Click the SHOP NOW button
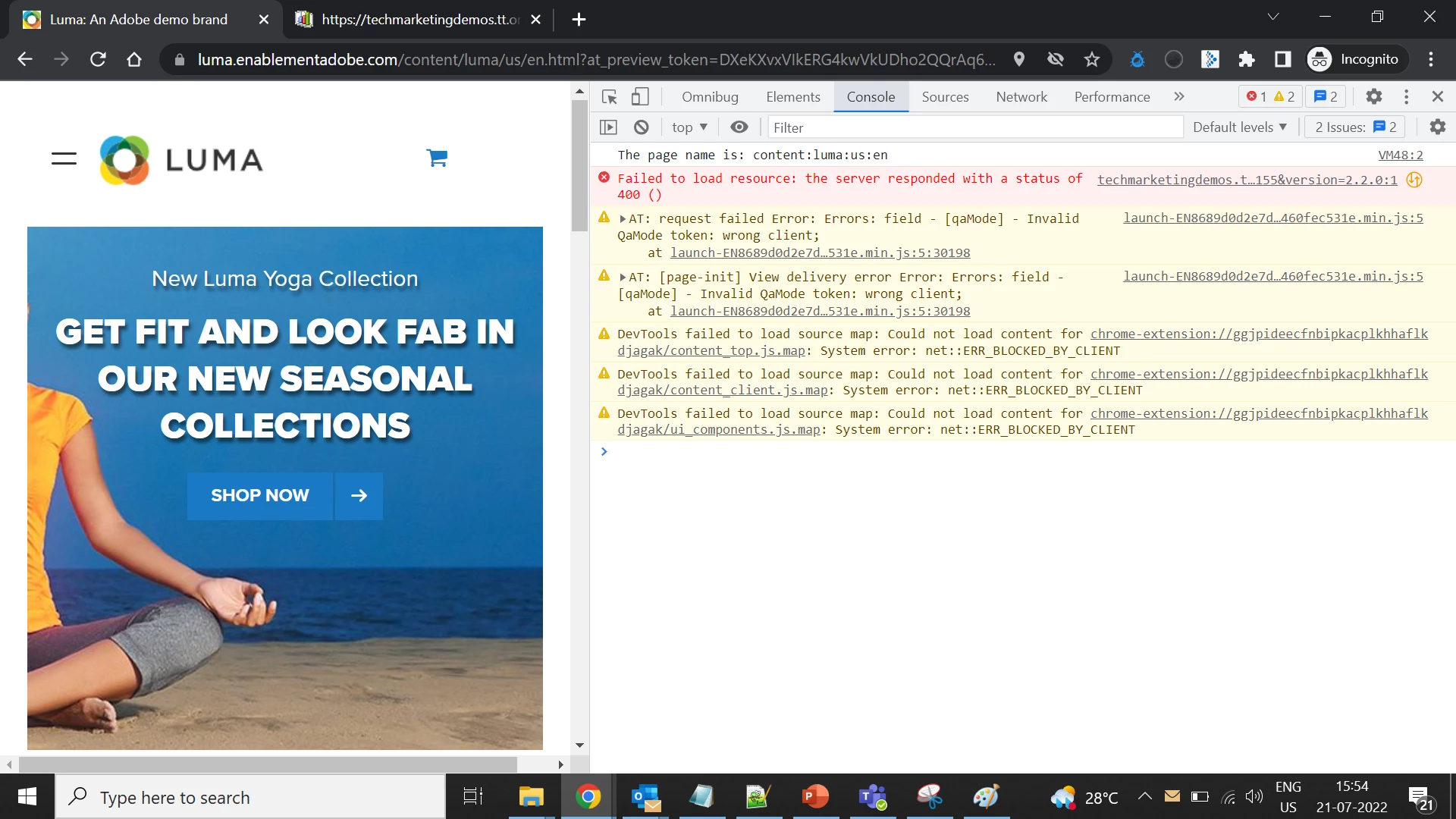The width and height of the screenshot is (1456, 819). click(260, 496)
